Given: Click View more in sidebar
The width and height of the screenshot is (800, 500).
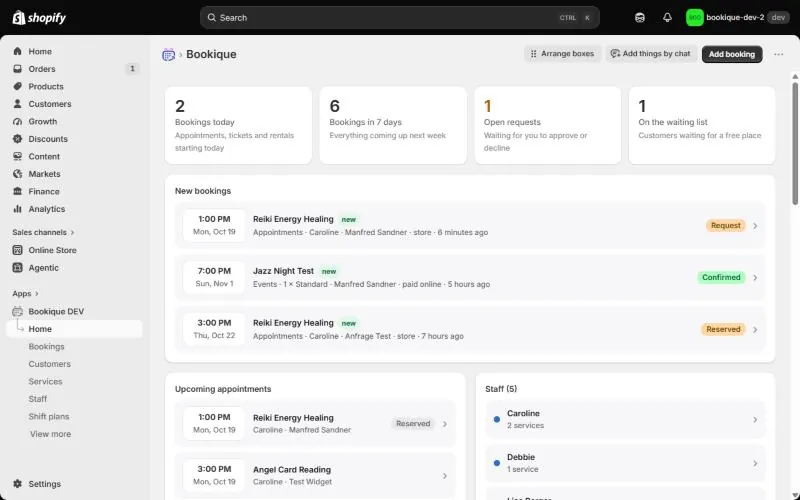Looking at the screenshot, I should click(51, 434).
